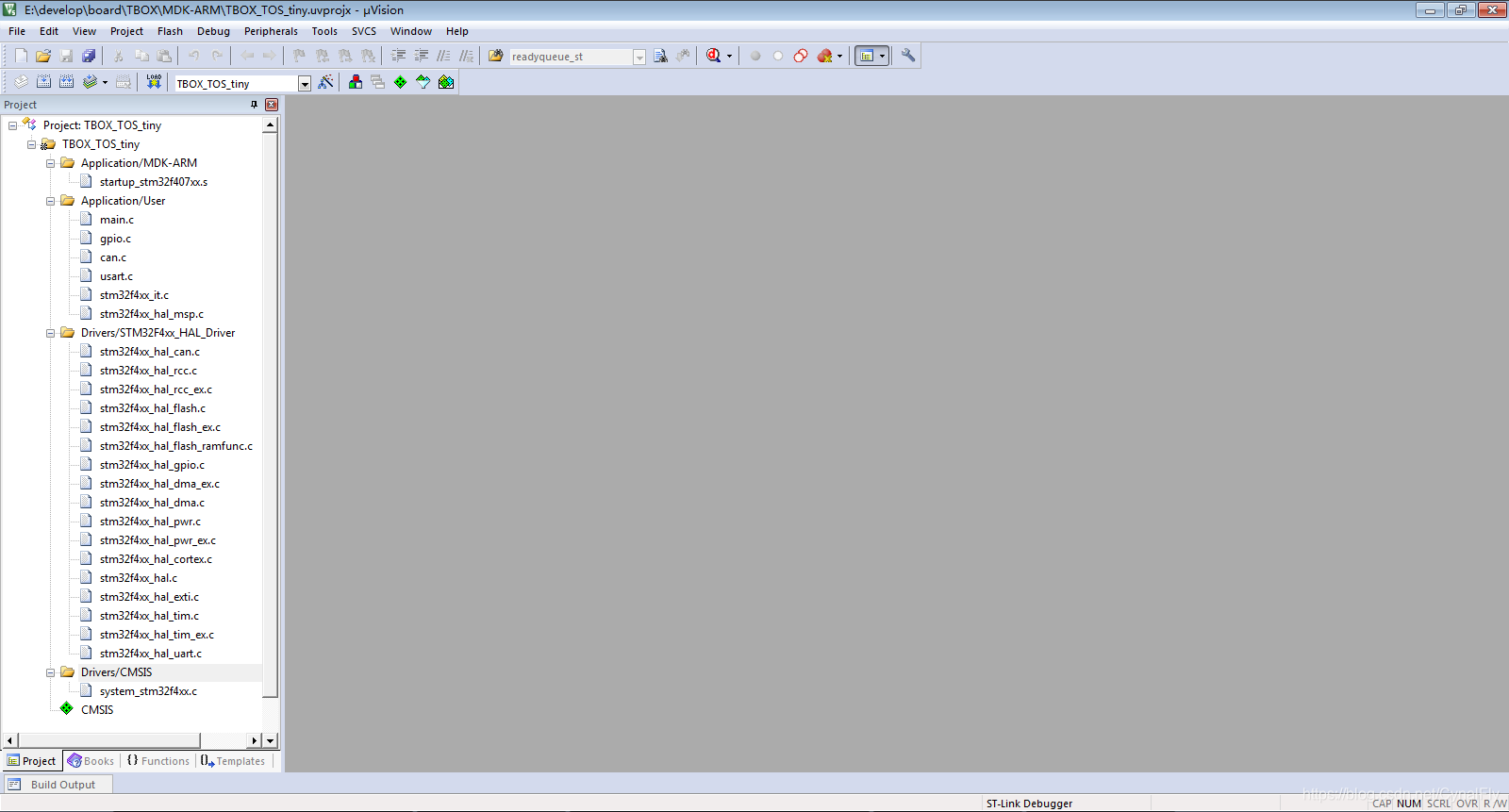Screen dimensions: 1509x812
Task: Open Pack Installer icon
Action: 446,82
